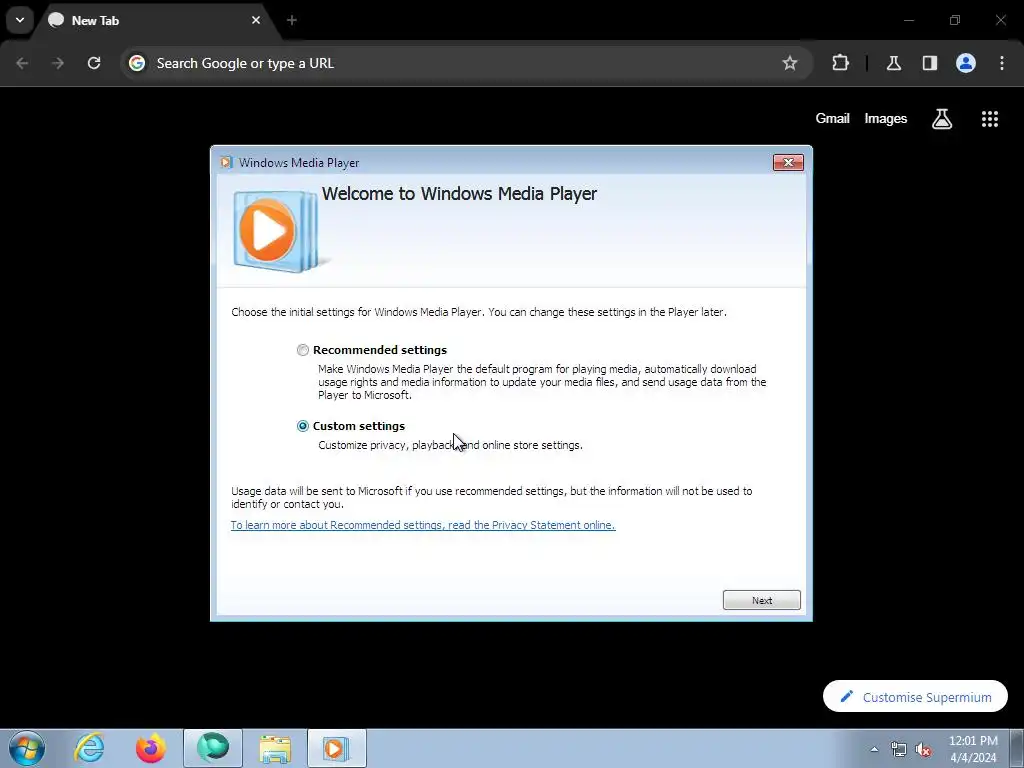Go forward in browser history
Screen dimensions: 1024x768
[x=58, y=63]
